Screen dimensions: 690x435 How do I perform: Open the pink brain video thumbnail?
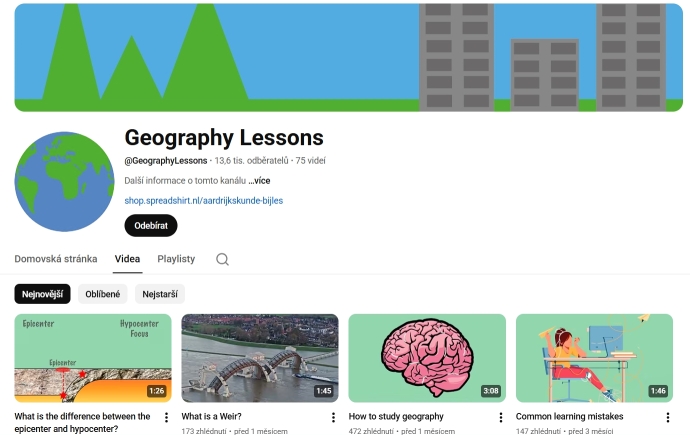point(427,358)
